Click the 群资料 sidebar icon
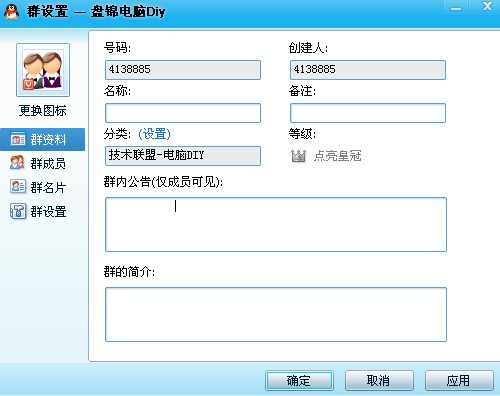 pyautogui.click(x=18, y=139)
